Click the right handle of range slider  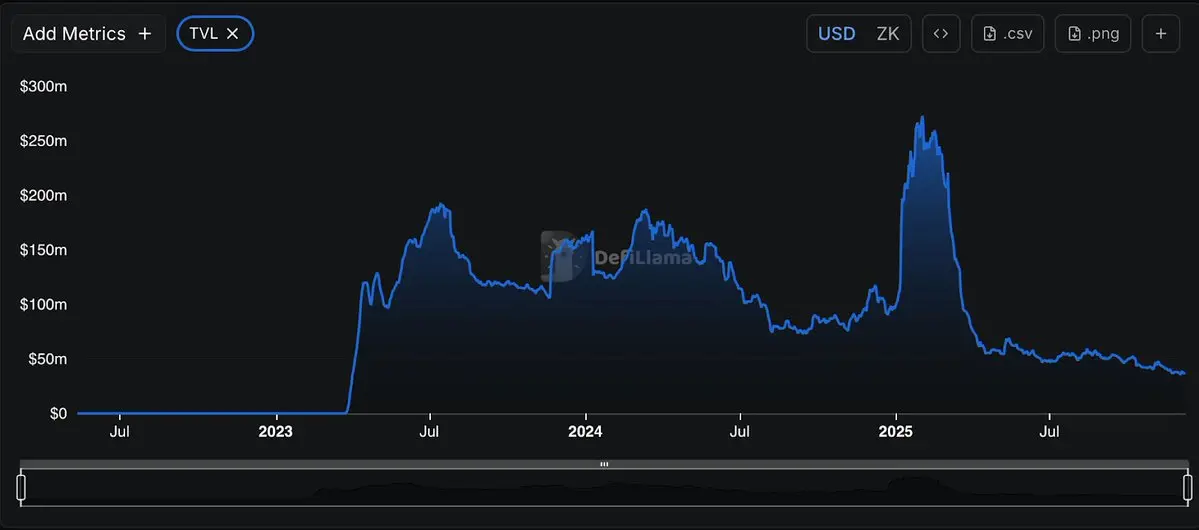click(x=1187, y=487)
